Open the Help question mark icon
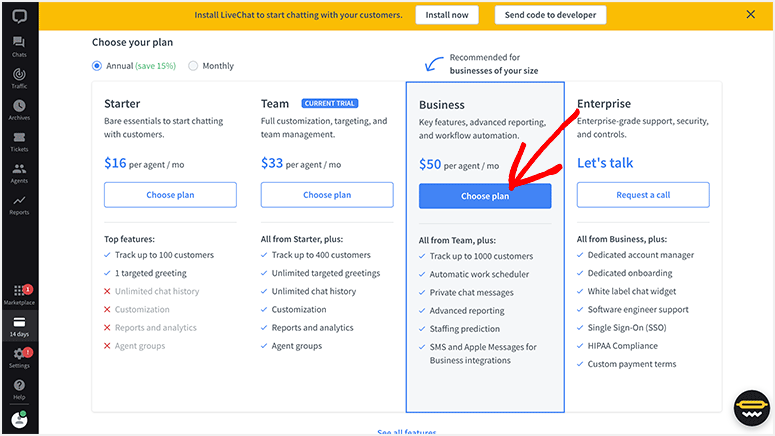Screen dimensions: 775x436 (x=19, y=389)
